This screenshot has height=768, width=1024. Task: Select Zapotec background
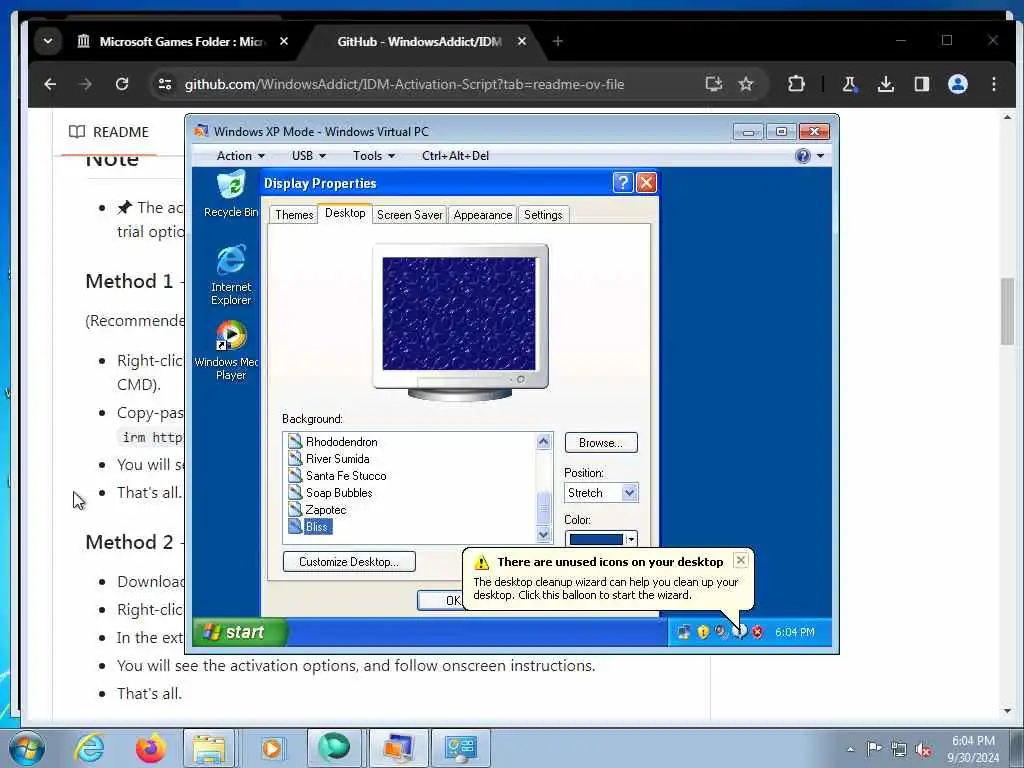(x=325, y=510)
